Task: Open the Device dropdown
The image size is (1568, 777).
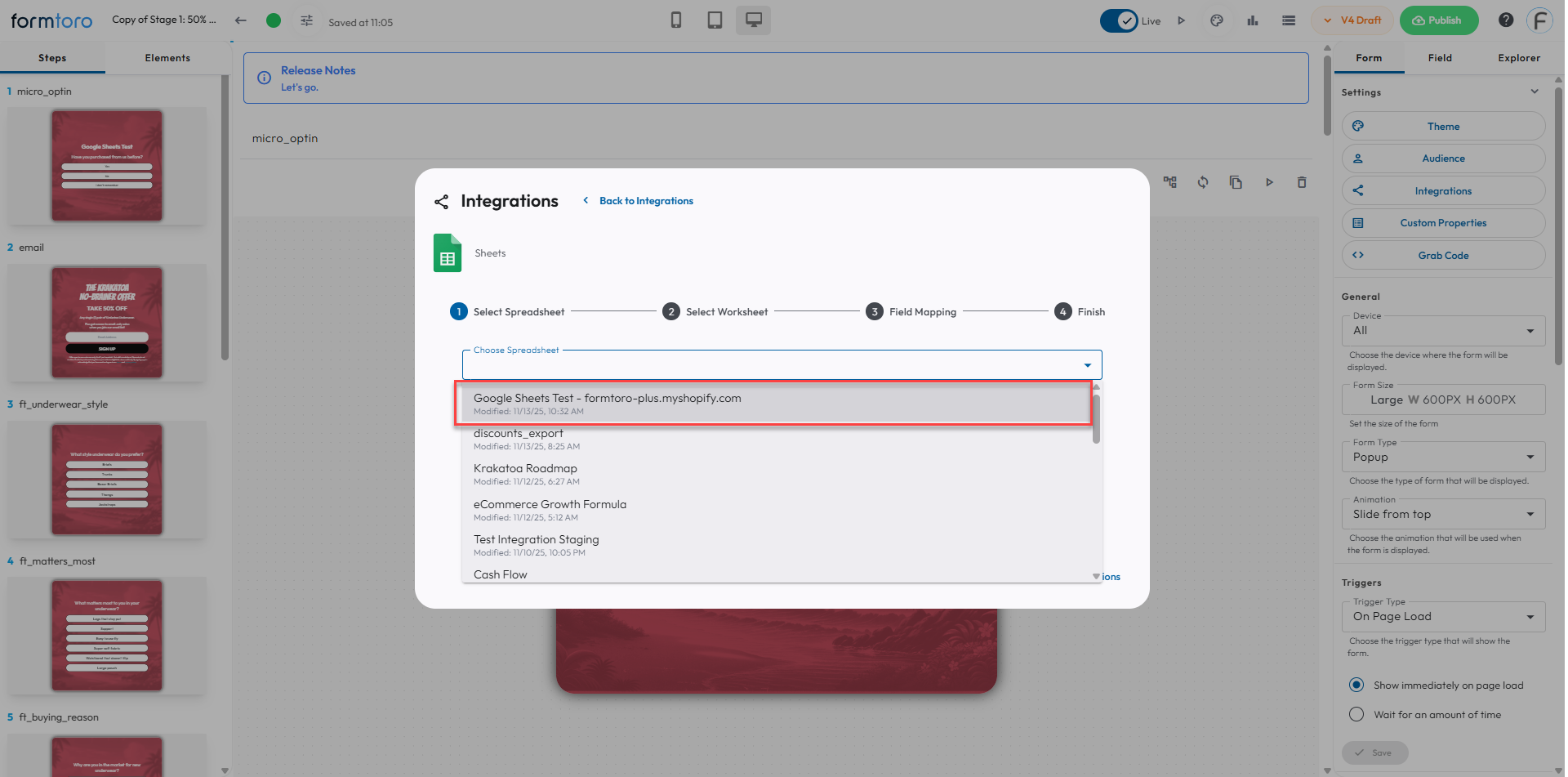Action: pyautogui.click(x=1443, y=331)
